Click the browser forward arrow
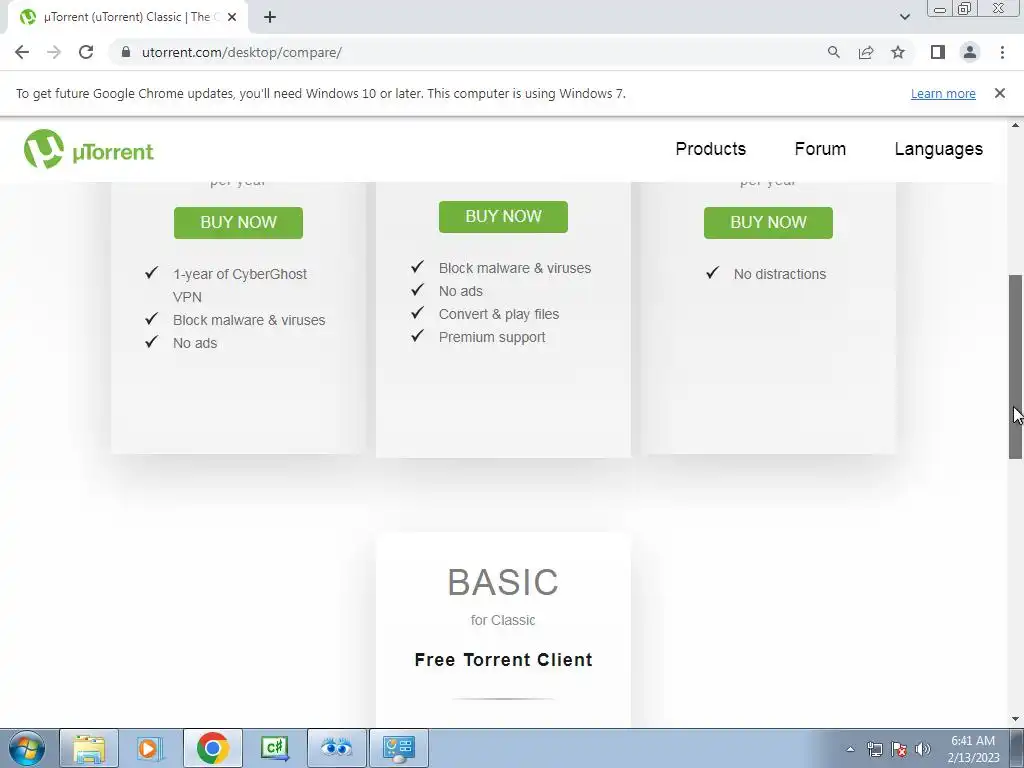The image size is (1024, 768). 54,52
